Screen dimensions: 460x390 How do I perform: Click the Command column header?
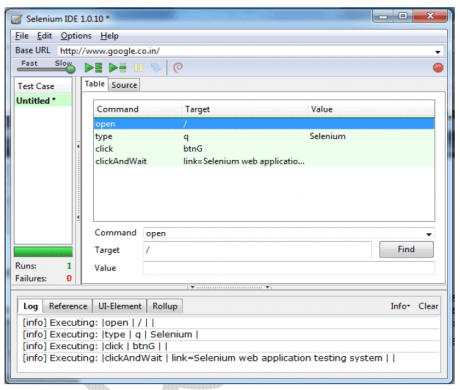pos(138,109)
